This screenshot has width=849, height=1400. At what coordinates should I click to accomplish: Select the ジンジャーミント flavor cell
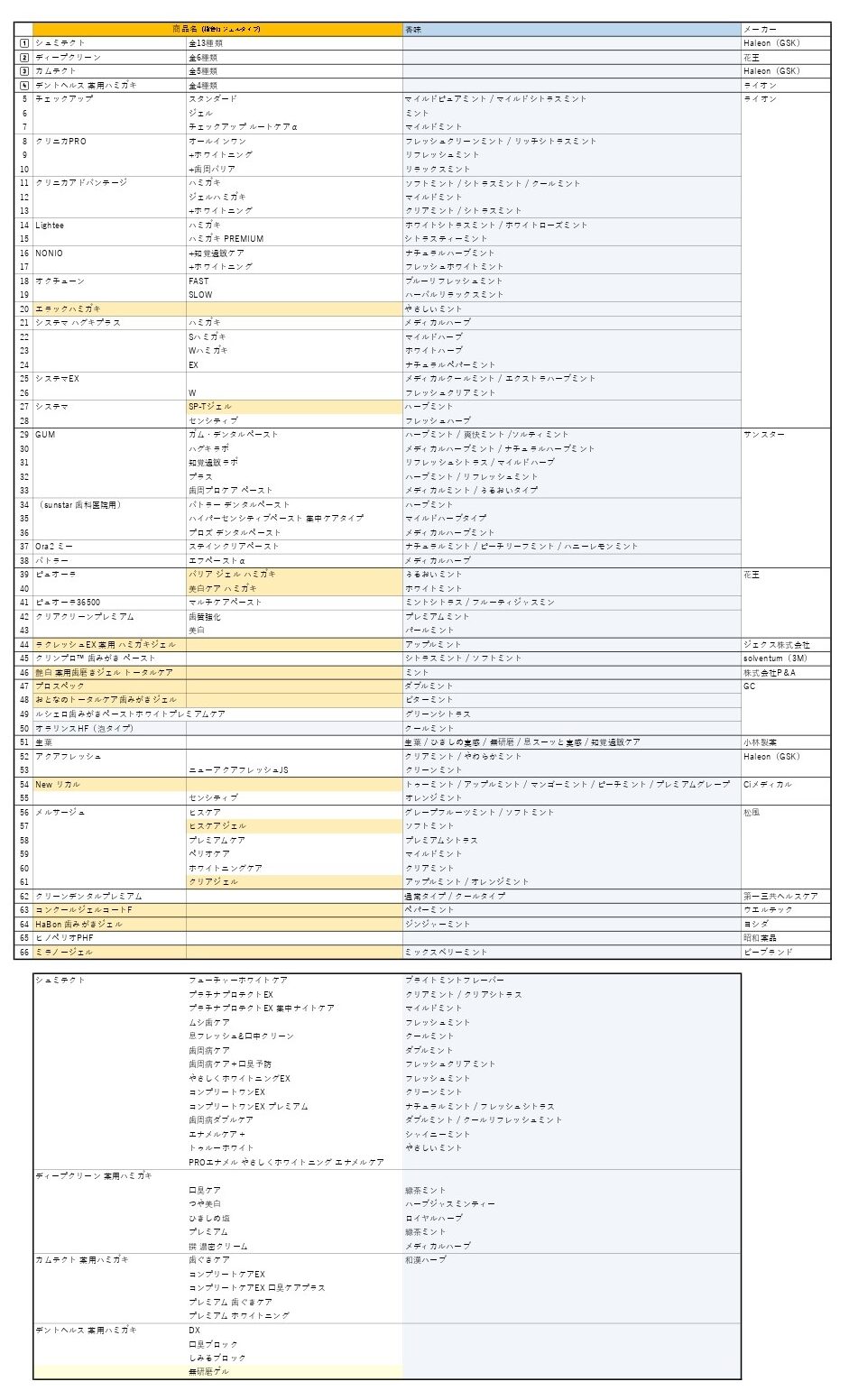click(x=572, y=925)
